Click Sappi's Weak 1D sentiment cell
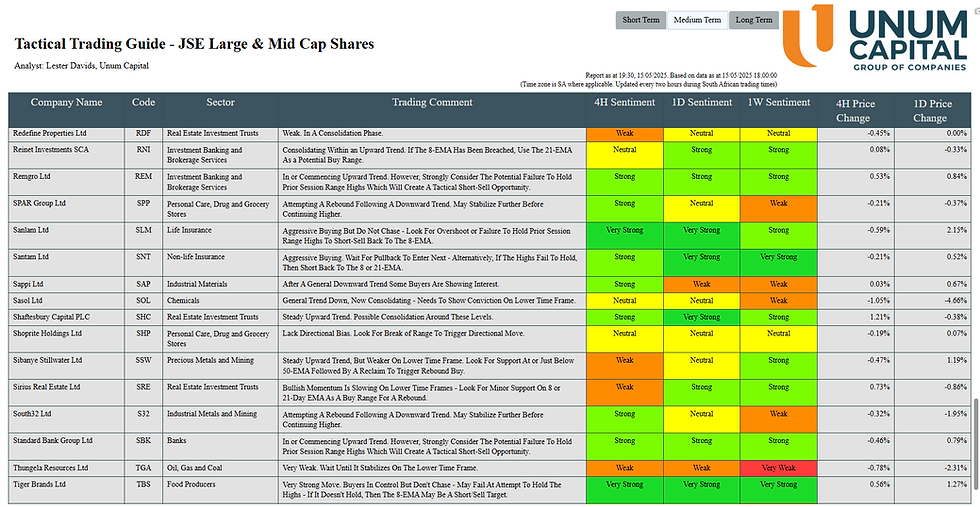Image resolution: width=980 pixels, height=507 pixels. tap(701, 284)
